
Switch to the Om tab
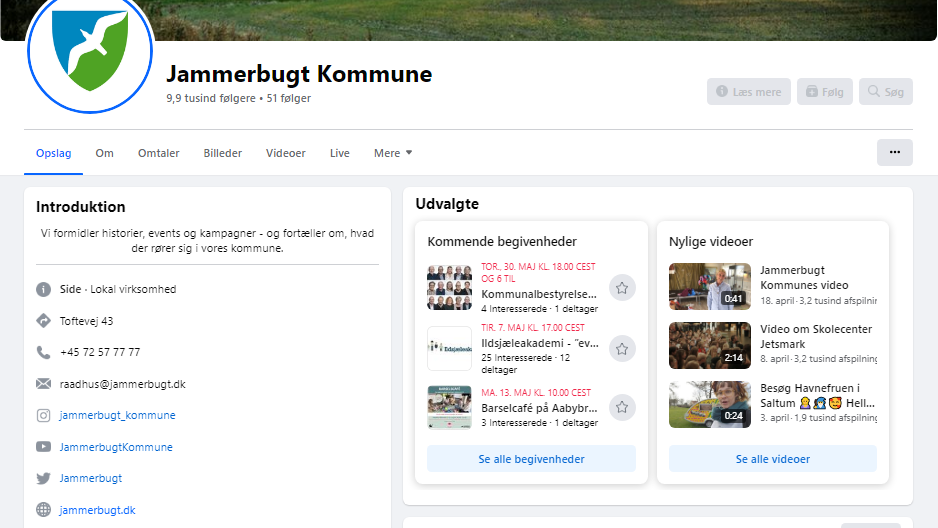[104, 153]
